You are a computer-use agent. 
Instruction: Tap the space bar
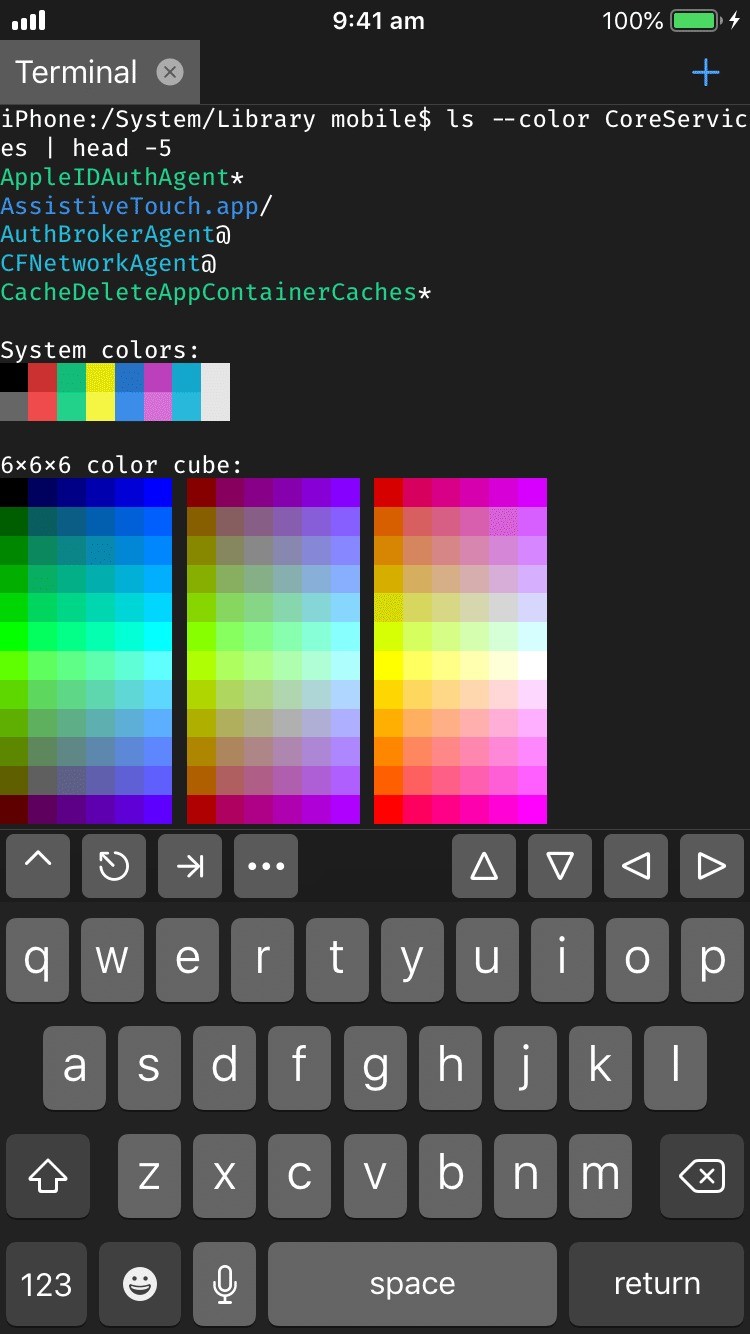coord(412,1284)
